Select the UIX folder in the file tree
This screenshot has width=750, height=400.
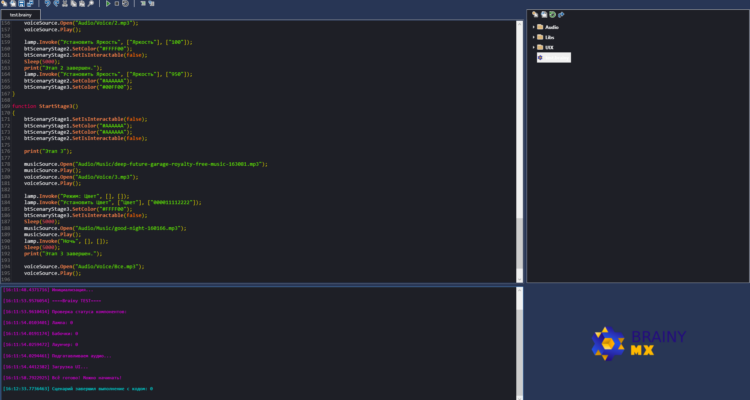tap(545, 47)
